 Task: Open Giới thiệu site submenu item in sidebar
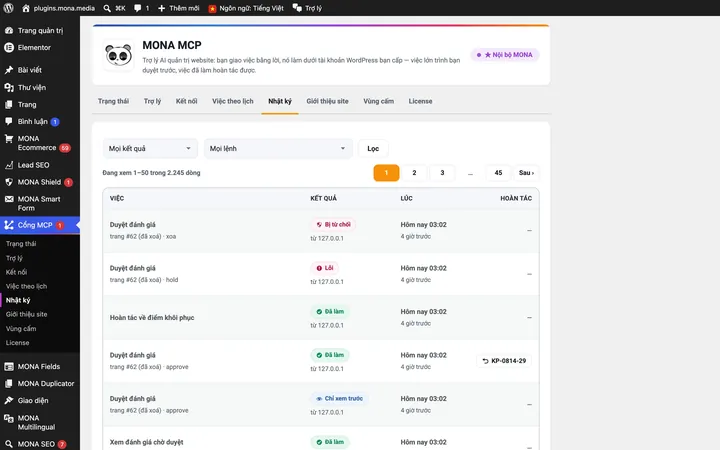[26, 315]
